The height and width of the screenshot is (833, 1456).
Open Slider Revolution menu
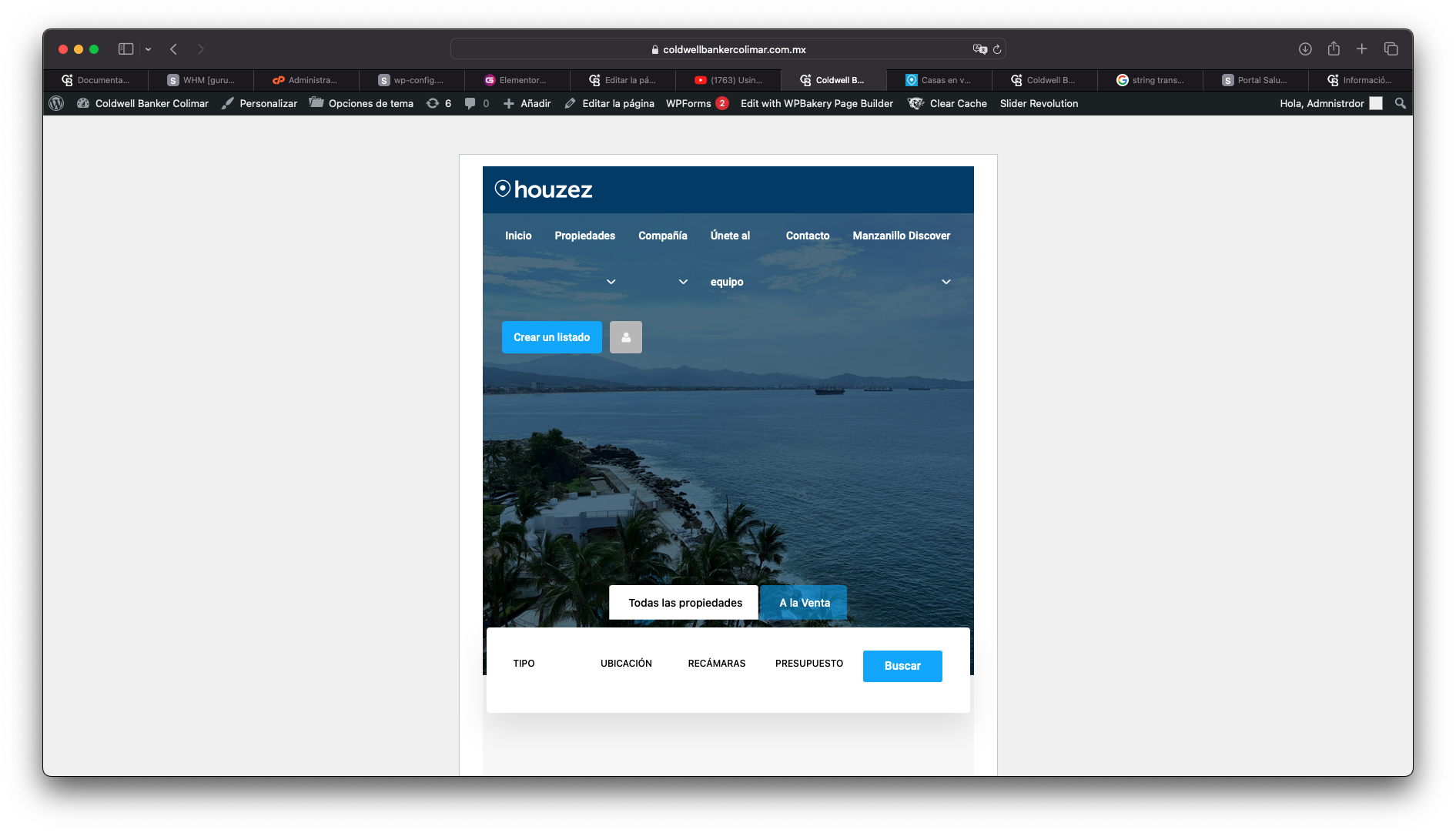pyautogui.click(x=1039, y=103)
